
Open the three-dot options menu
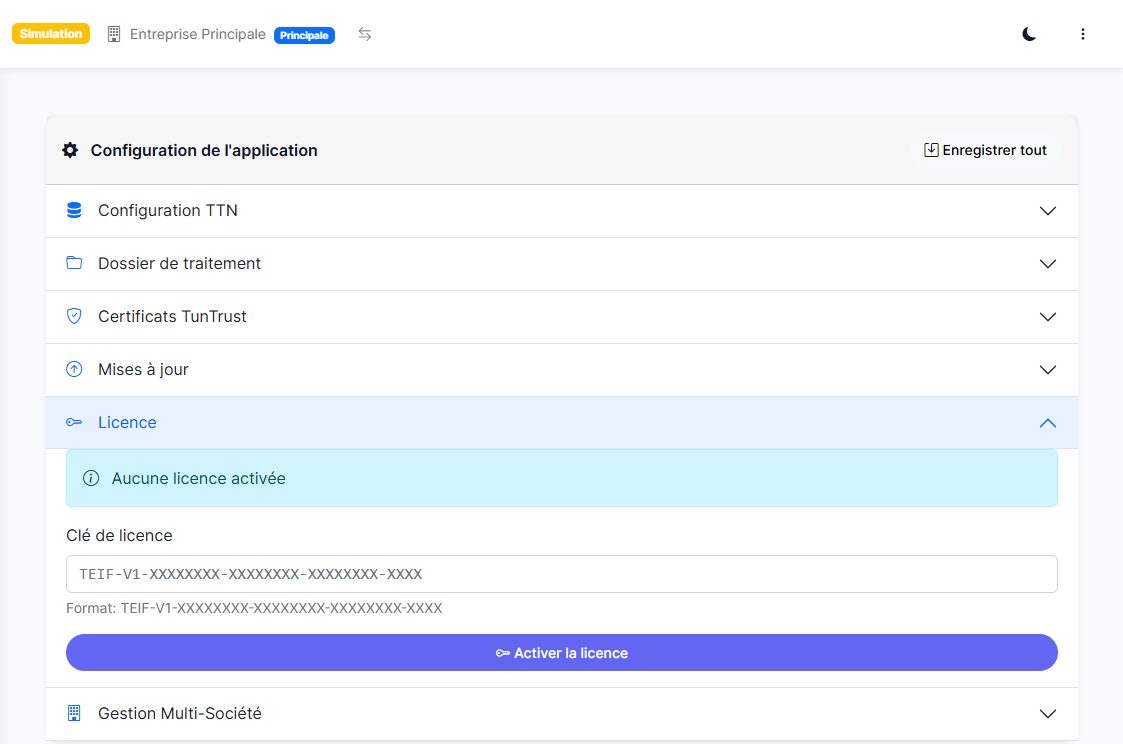1082,34
